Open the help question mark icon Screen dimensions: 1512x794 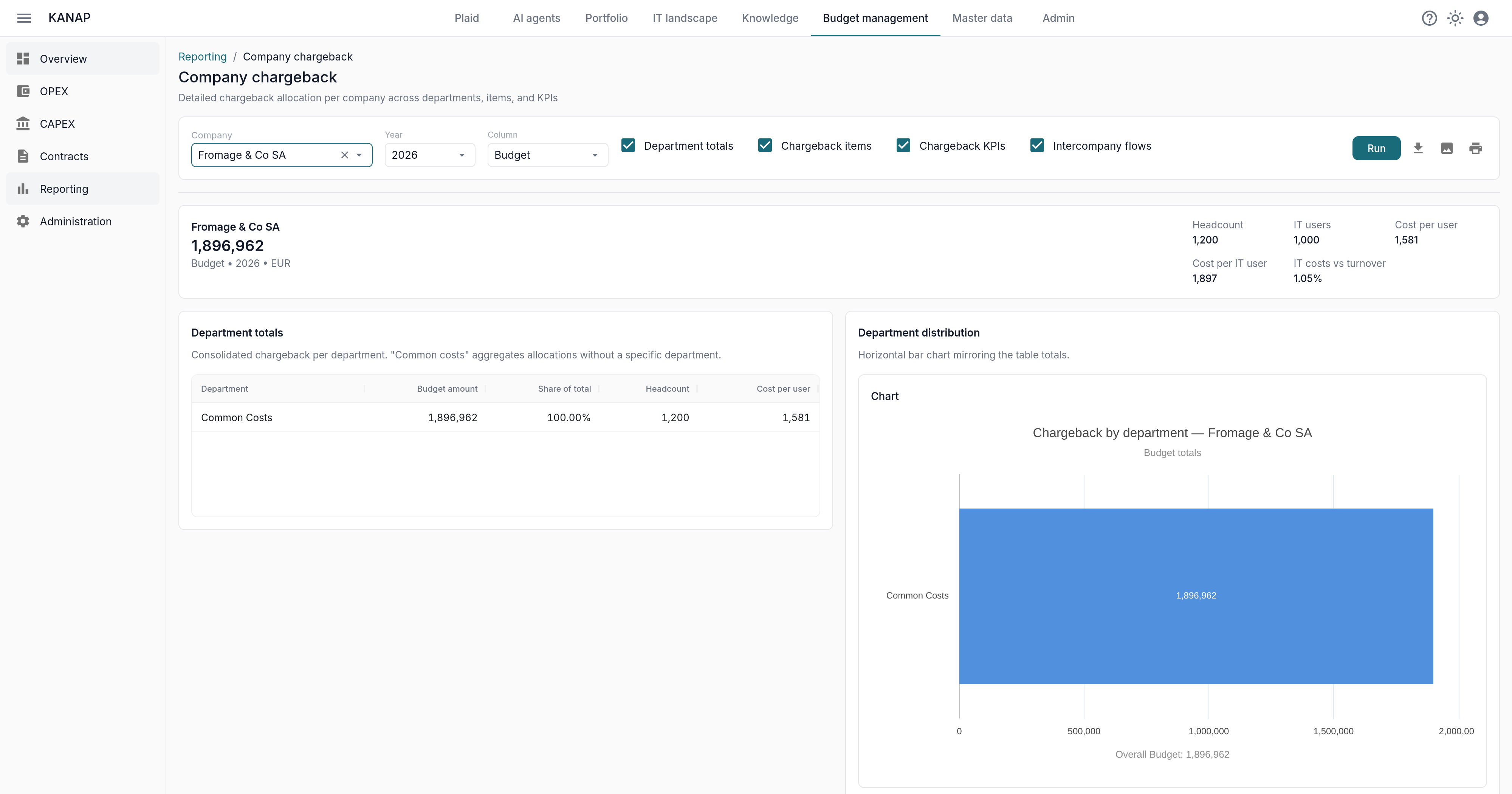(1429, 18)
